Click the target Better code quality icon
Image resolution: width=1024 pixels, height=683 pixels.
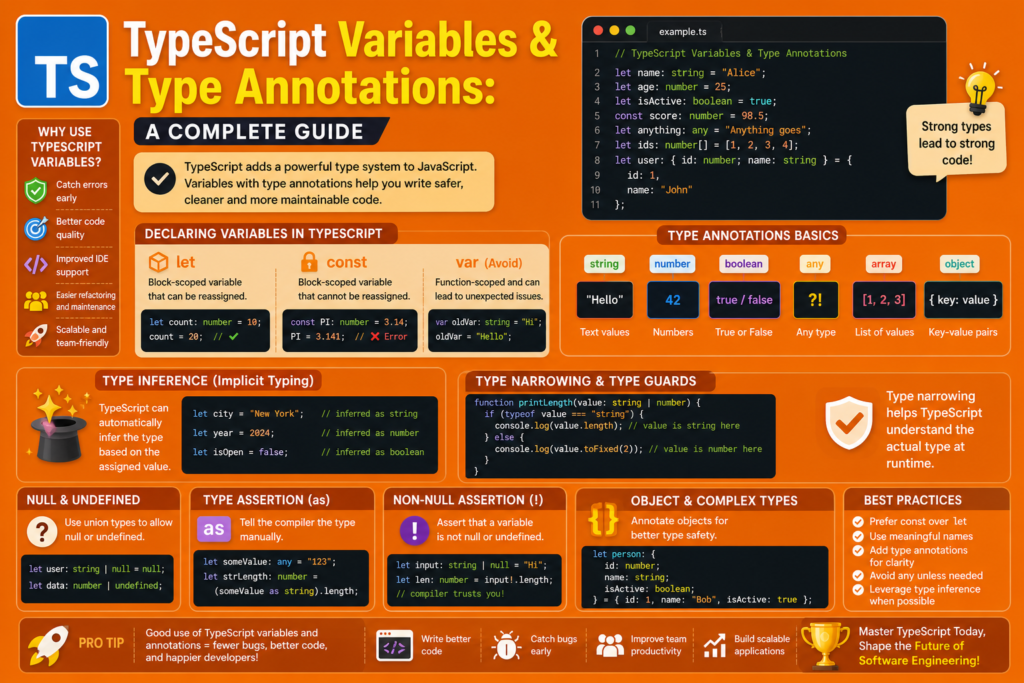[36, 228]
